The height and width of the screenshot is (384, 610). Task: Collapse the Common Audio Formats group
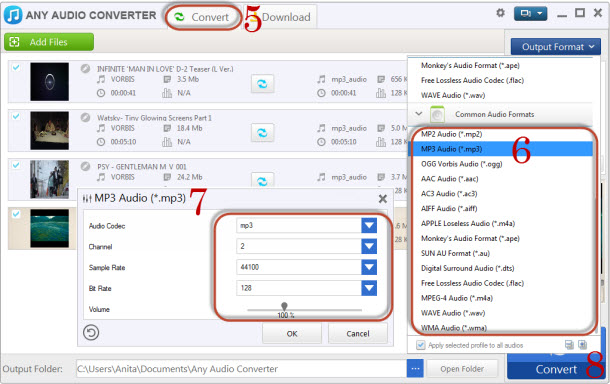click(x=419, y=114)
